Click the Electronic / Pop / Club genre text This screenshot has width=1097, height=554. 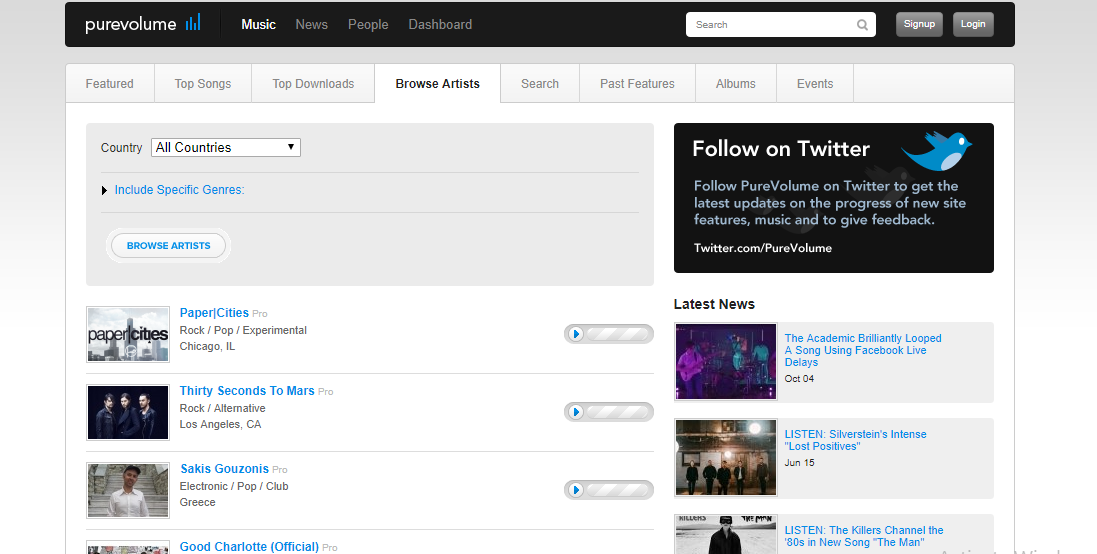[x=234, y=486]
